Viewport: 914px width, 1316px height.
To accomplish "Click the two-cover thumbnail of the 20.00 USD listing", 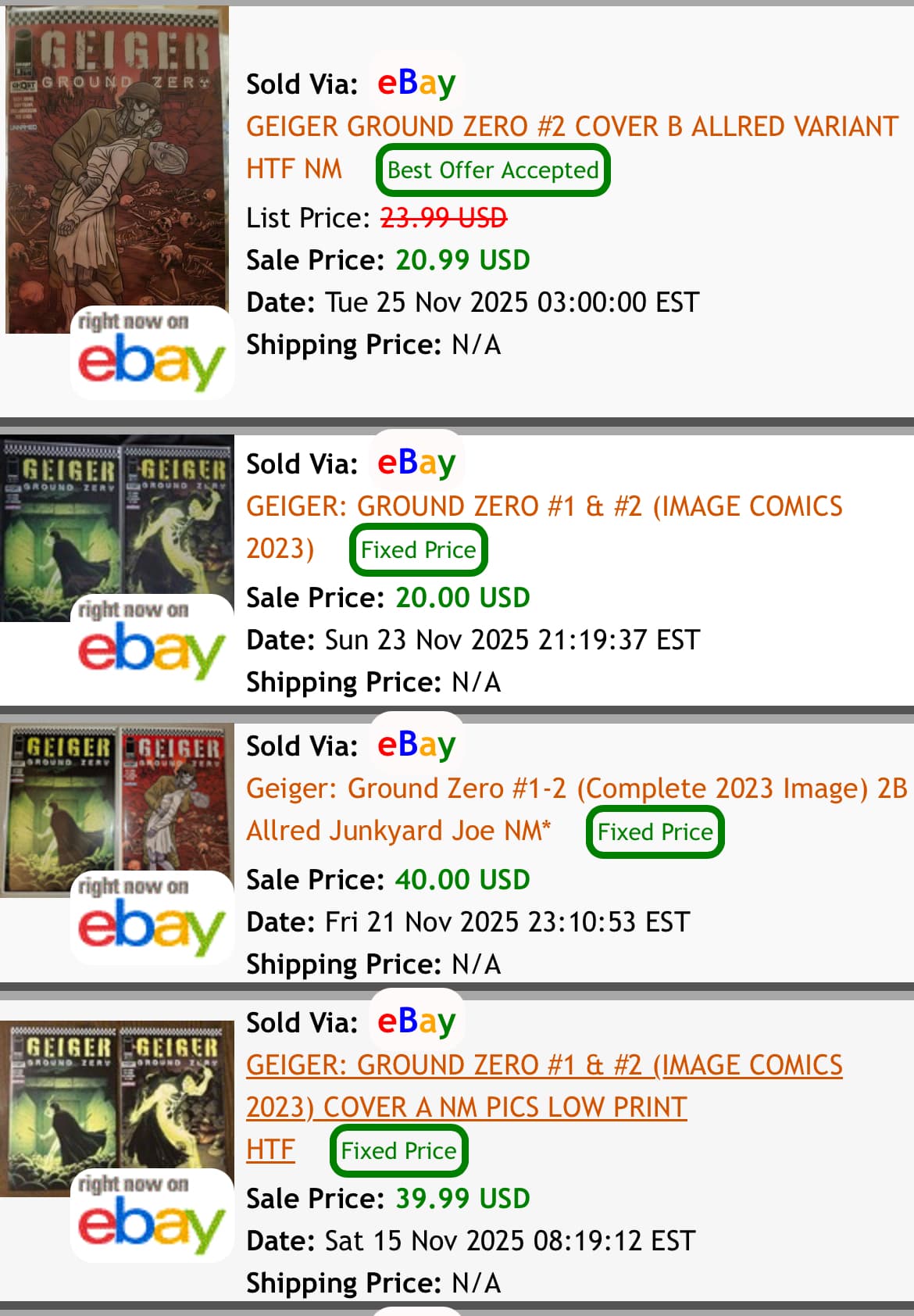I will (x=117, y=527).
